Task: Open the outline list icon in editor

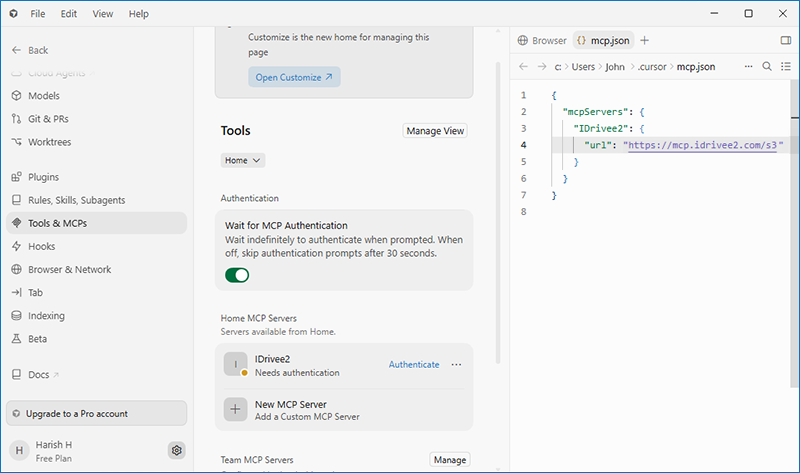Action: [x=786, y=66]
